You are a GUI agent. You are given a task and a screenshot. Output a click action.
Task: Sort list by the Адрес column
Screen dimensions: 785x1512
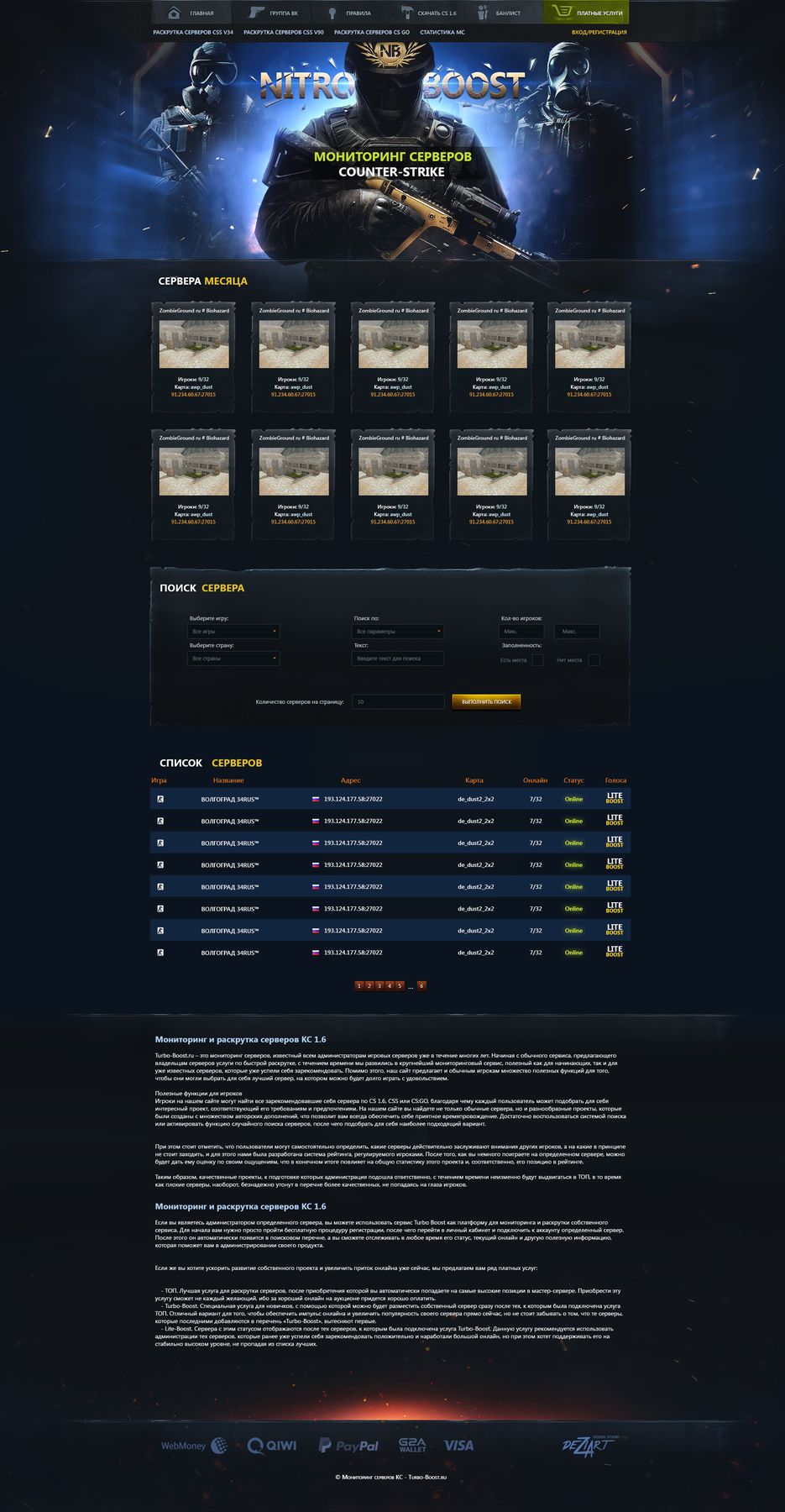[350, 780]
